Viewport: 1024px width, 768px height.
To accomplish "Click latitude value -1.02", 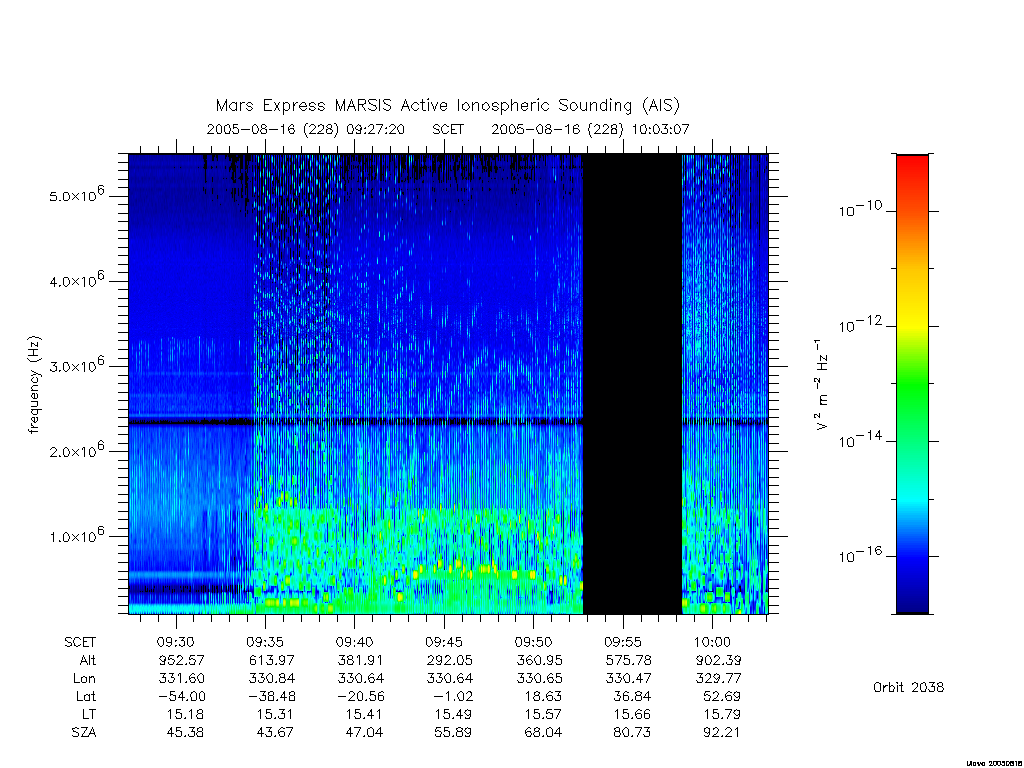I will (x=453, y=696).
